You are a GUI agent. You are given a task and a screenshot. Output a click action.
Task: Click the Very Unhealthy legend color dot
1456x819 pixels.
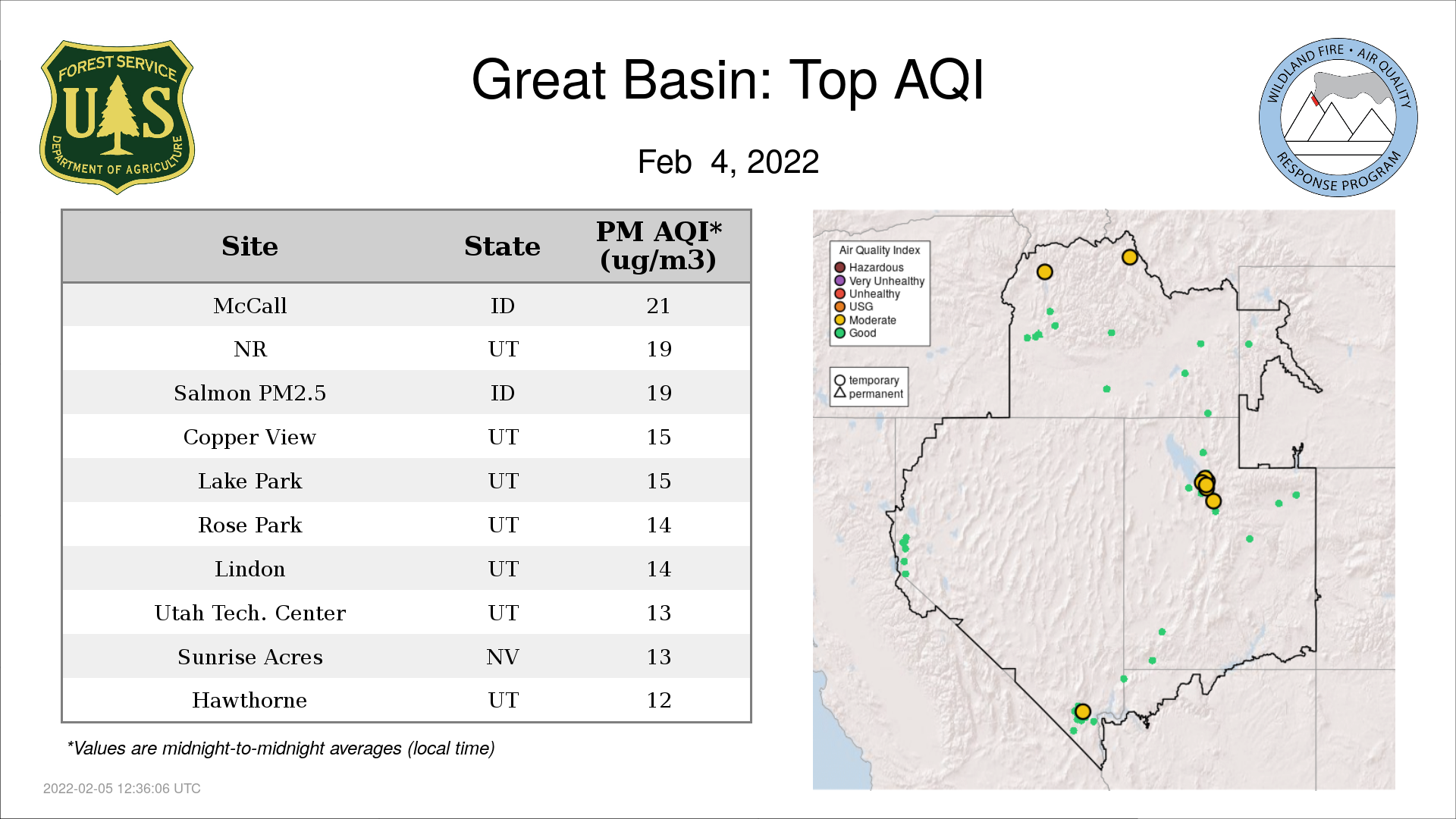pos(839,281)
